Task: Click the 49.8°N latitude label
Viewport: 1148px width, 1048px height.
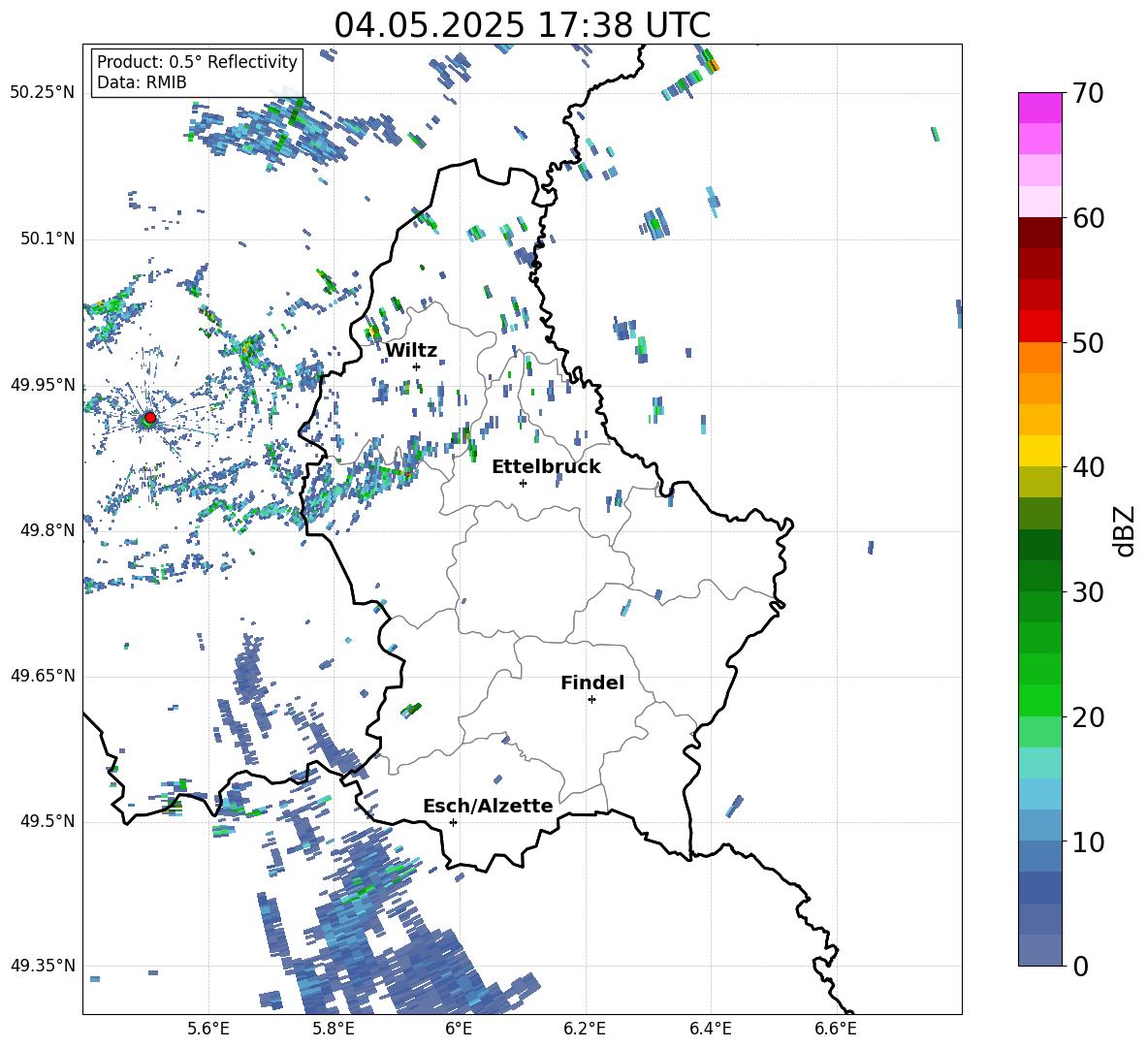Action: (48, 530)
